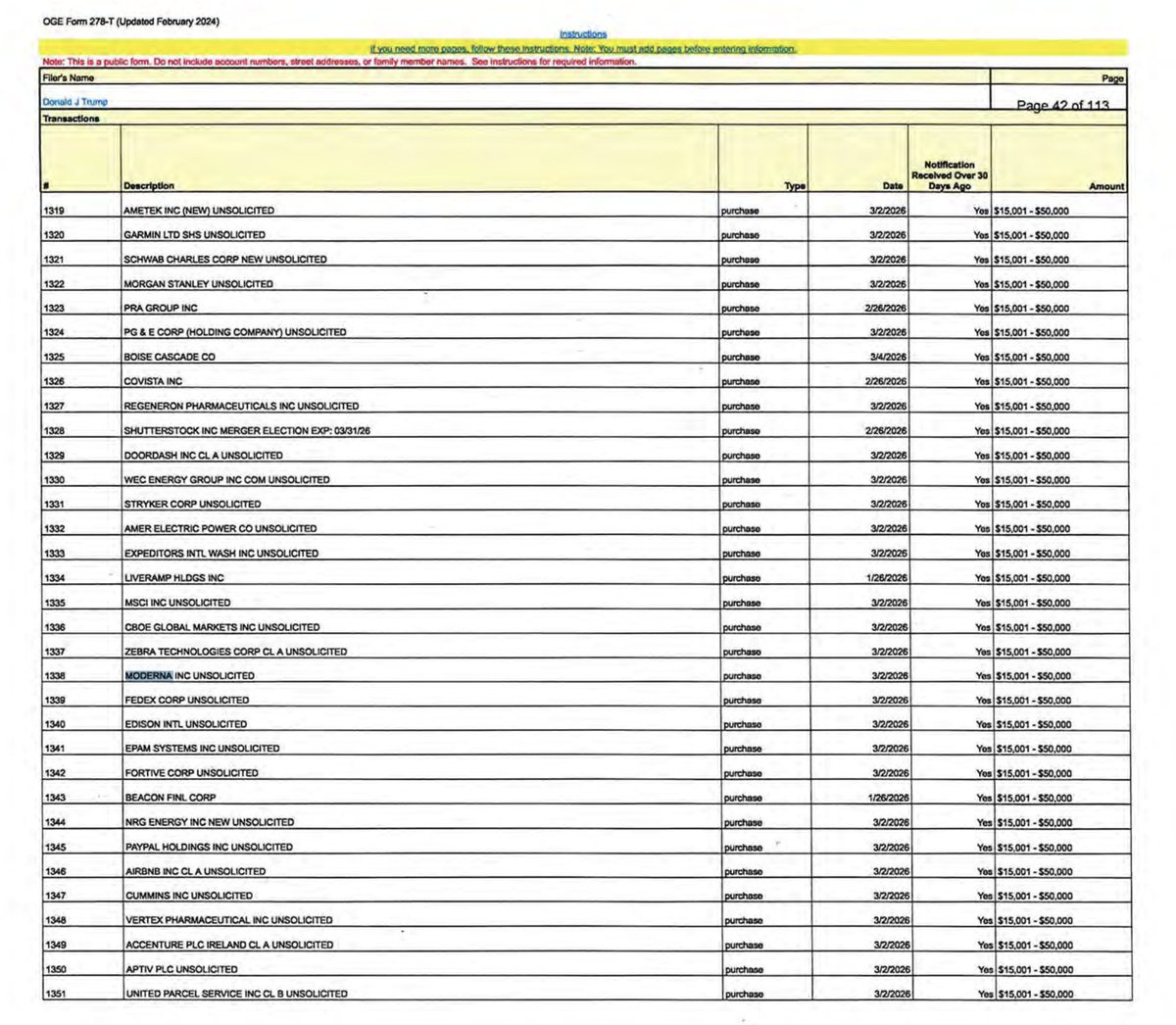This screenshot has width=1176, height=1025.
Task: Select FEDEX CORP UNSOLICITED description
Action: pos(186,701)
